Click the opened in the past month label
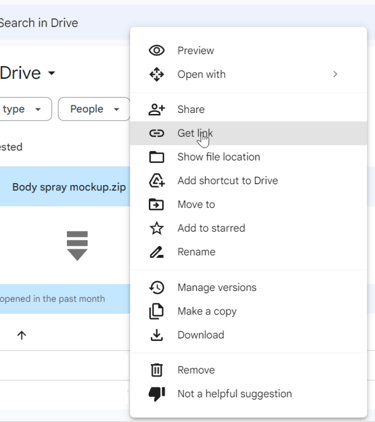Screen dimensions: 375x422 [x=53, y=299]
